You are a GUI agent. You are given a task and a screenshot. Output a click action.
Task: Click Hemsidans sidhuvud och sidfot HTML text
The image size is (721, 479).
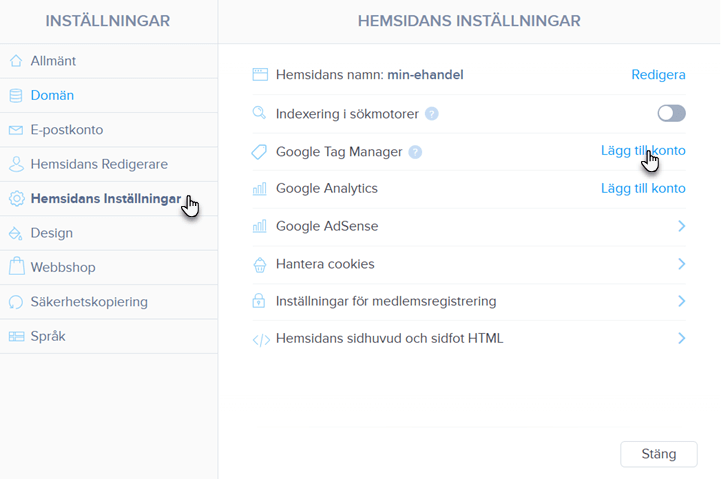point(389,338)
